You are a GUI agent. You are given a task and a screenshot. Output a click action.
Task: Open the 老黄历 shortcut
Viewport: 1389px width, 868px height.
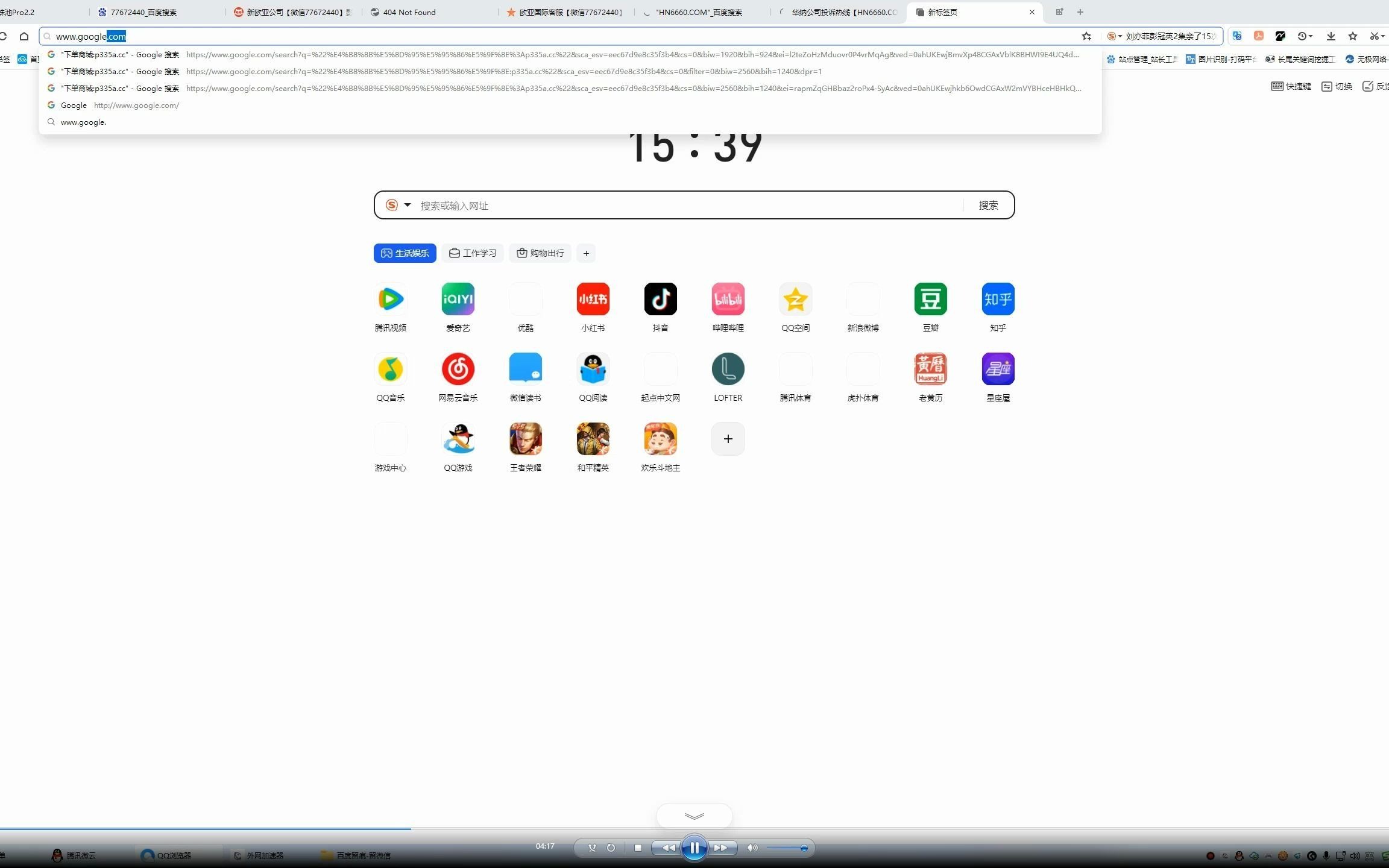[x=931, y=369]
